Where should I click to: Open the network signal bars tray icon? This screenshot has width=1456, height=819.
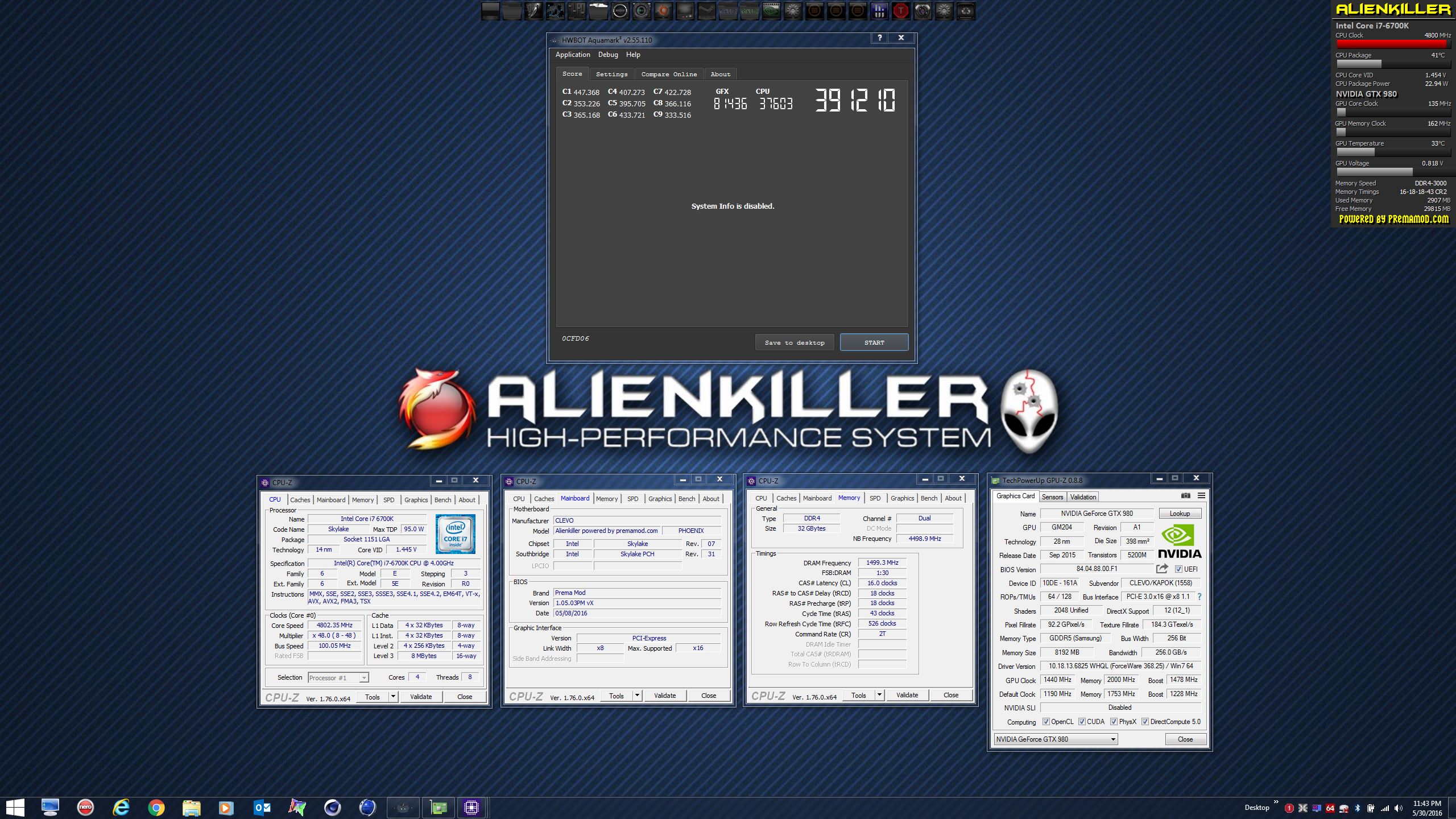[x=1385, y=808]
